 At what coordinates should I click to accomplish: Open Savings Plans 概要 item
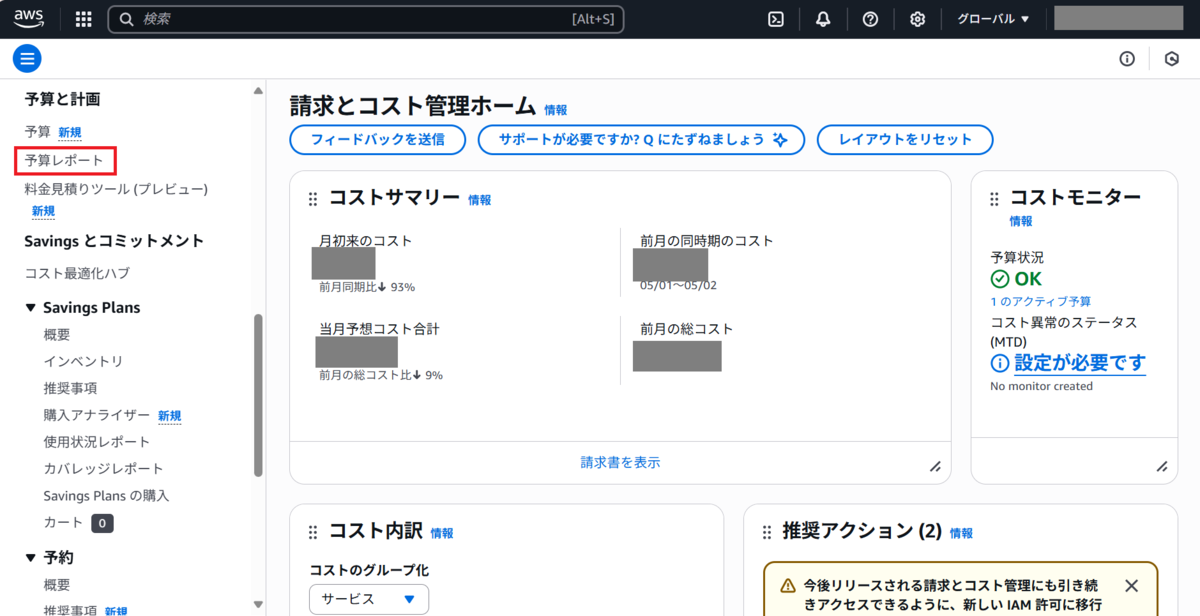click(57, 334)
